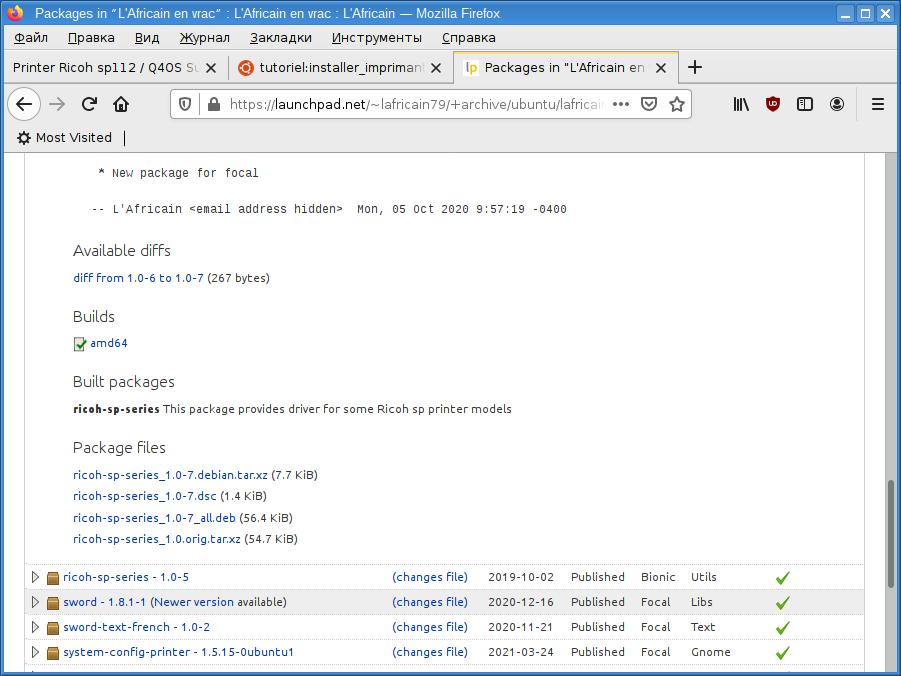Open the amd64 build link
901x676 pixels.
pyautogui.click(x=109, y=343)
